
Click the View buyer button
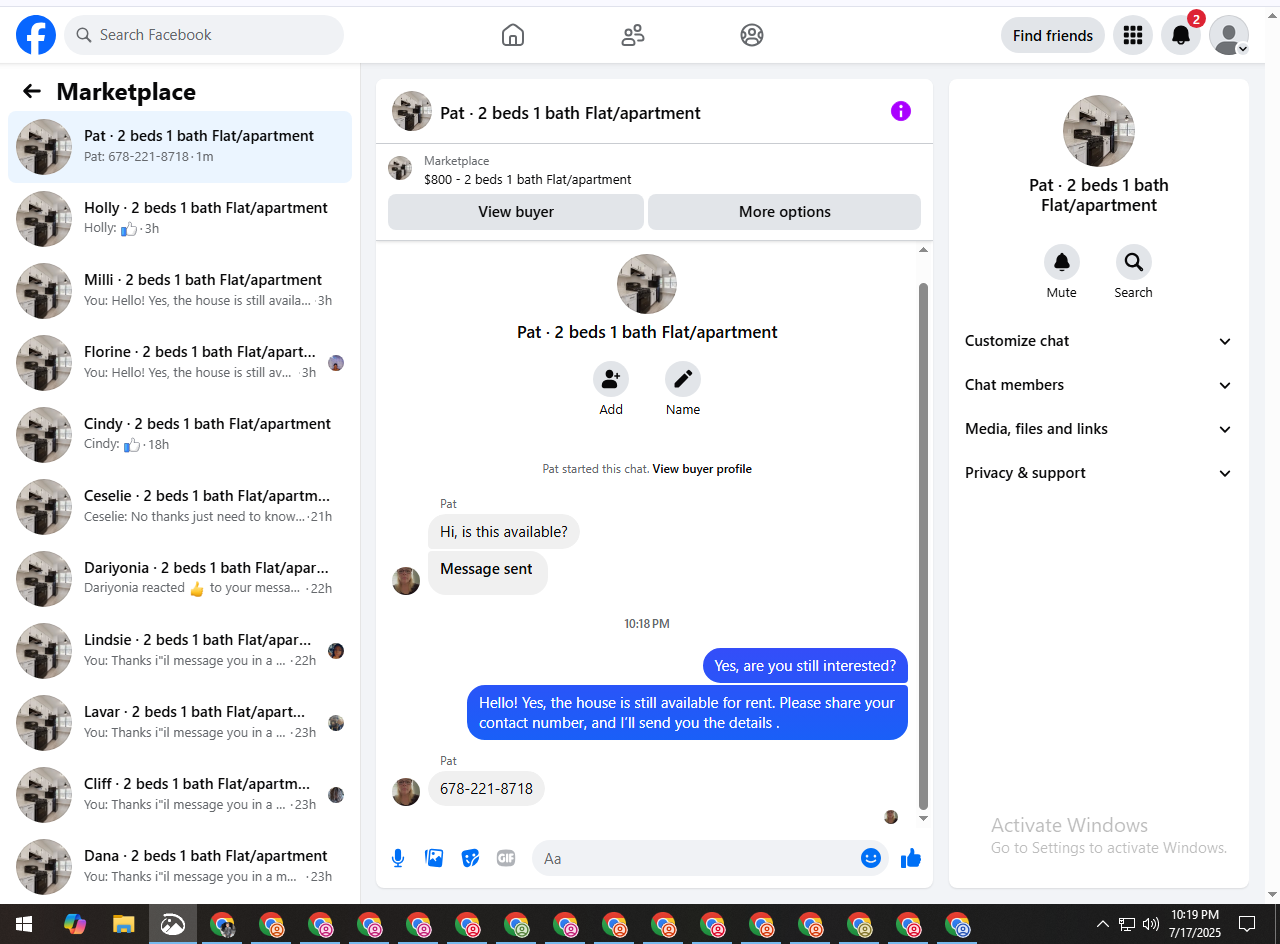coord(516,212)
